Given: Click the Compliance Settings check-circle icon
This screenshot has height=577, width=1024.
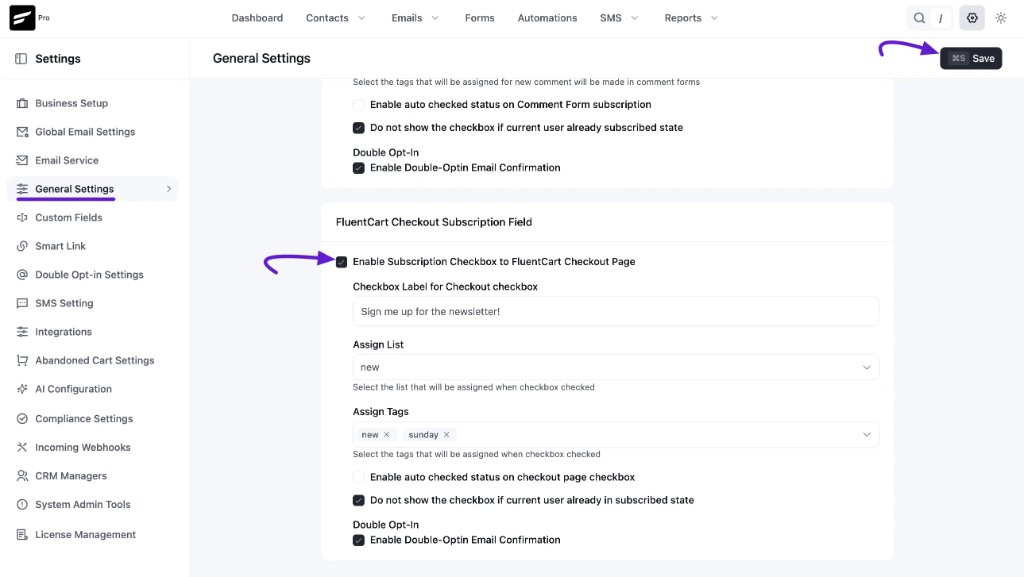Looking at the screenshot, I should (x=22, y=418).
